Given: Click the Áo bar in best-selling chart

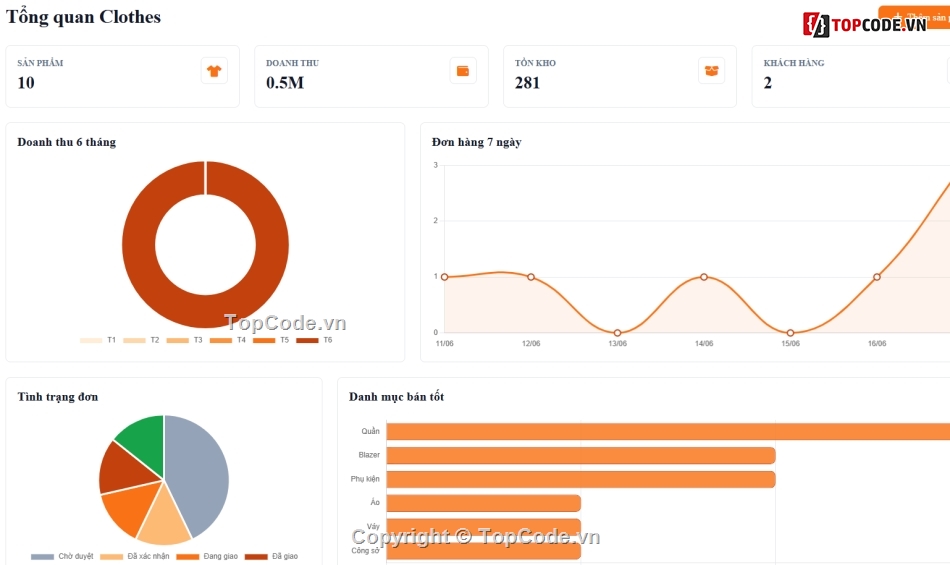Looking at the screenshot, I should point(483,503).
